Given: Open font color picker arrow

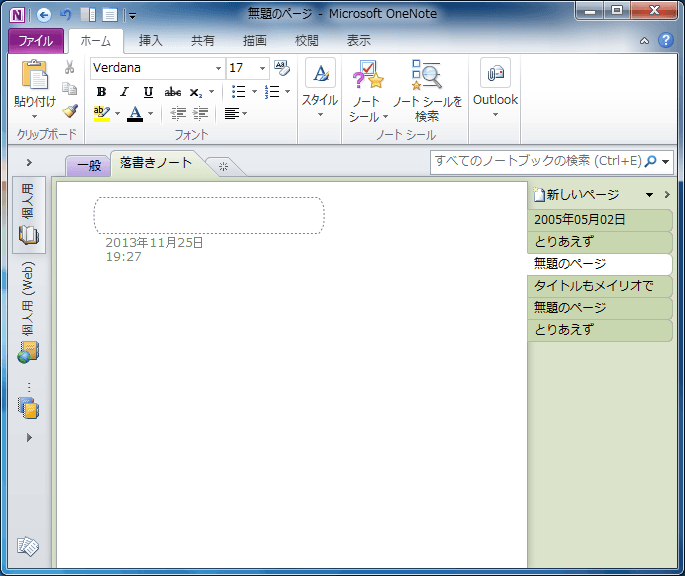Looking at the screenshot, I should (x=151, y=114).
